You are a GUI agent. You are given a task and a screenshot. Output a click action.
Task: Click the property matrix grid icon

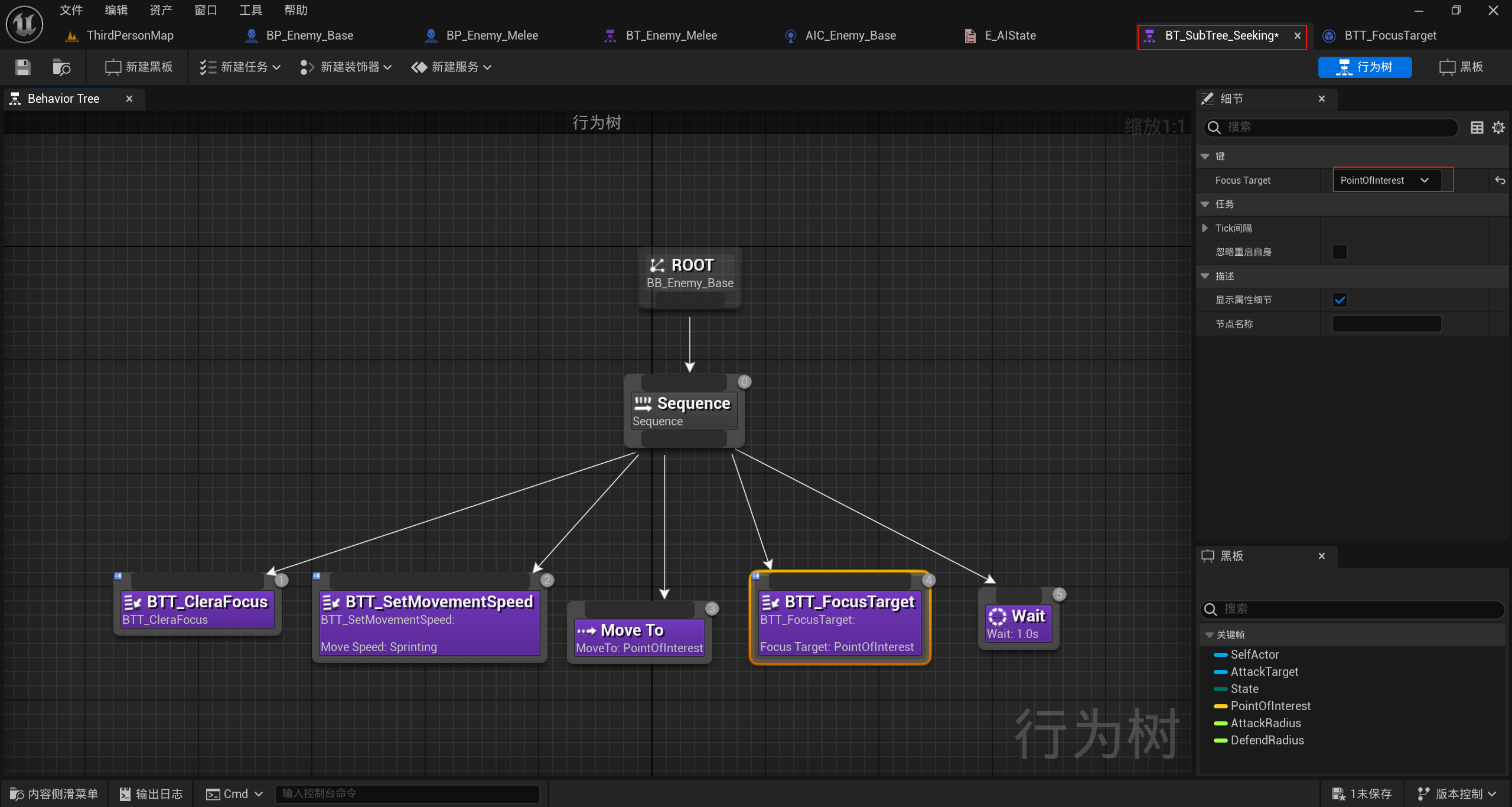1477,128
